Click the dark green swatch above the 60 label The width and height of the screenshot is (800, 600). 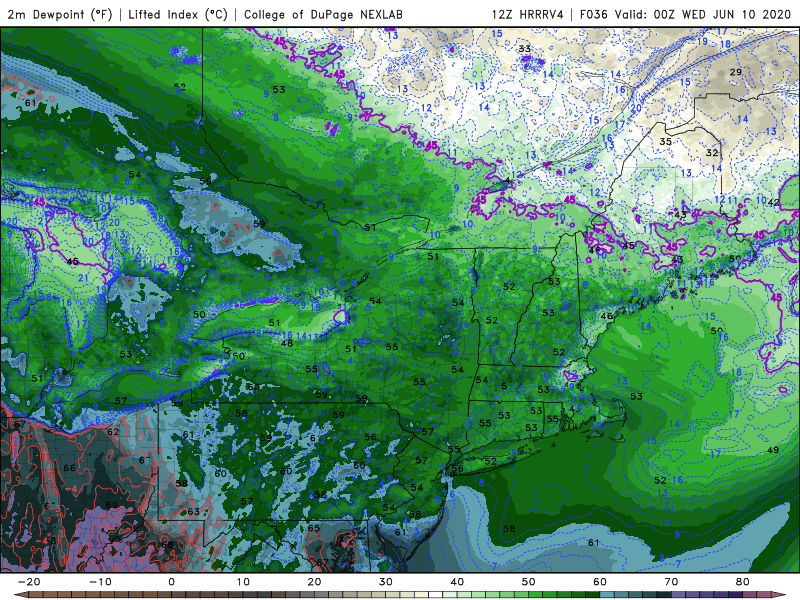click(593, 595)
